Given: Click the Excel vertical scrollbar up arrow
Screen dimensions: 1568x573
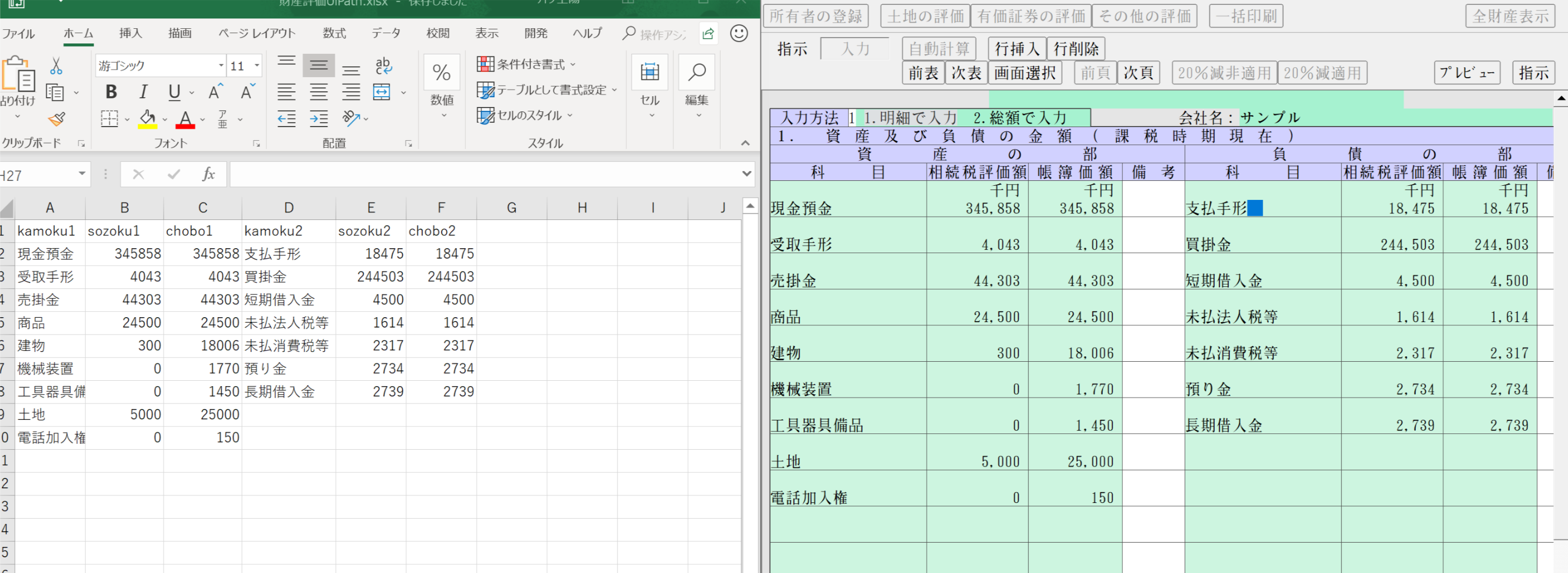Looking at the screenshot, I should 750,206.
